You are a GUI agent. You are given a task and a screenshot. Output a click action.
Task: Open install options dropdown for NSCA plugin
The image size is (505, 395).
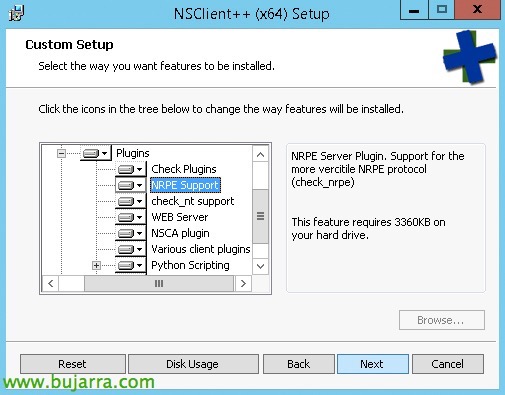click(x=131, y=233)
